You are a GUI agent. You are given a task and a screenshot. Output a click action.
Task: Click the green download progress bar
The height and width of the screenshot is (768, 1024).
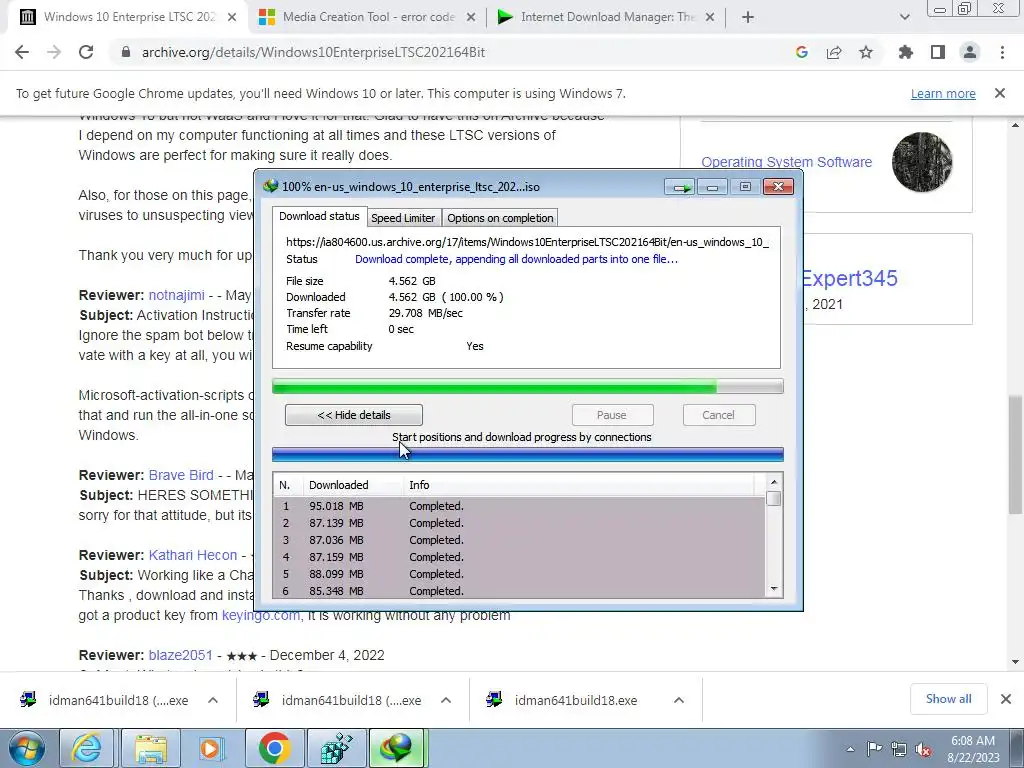coord(528,387)
